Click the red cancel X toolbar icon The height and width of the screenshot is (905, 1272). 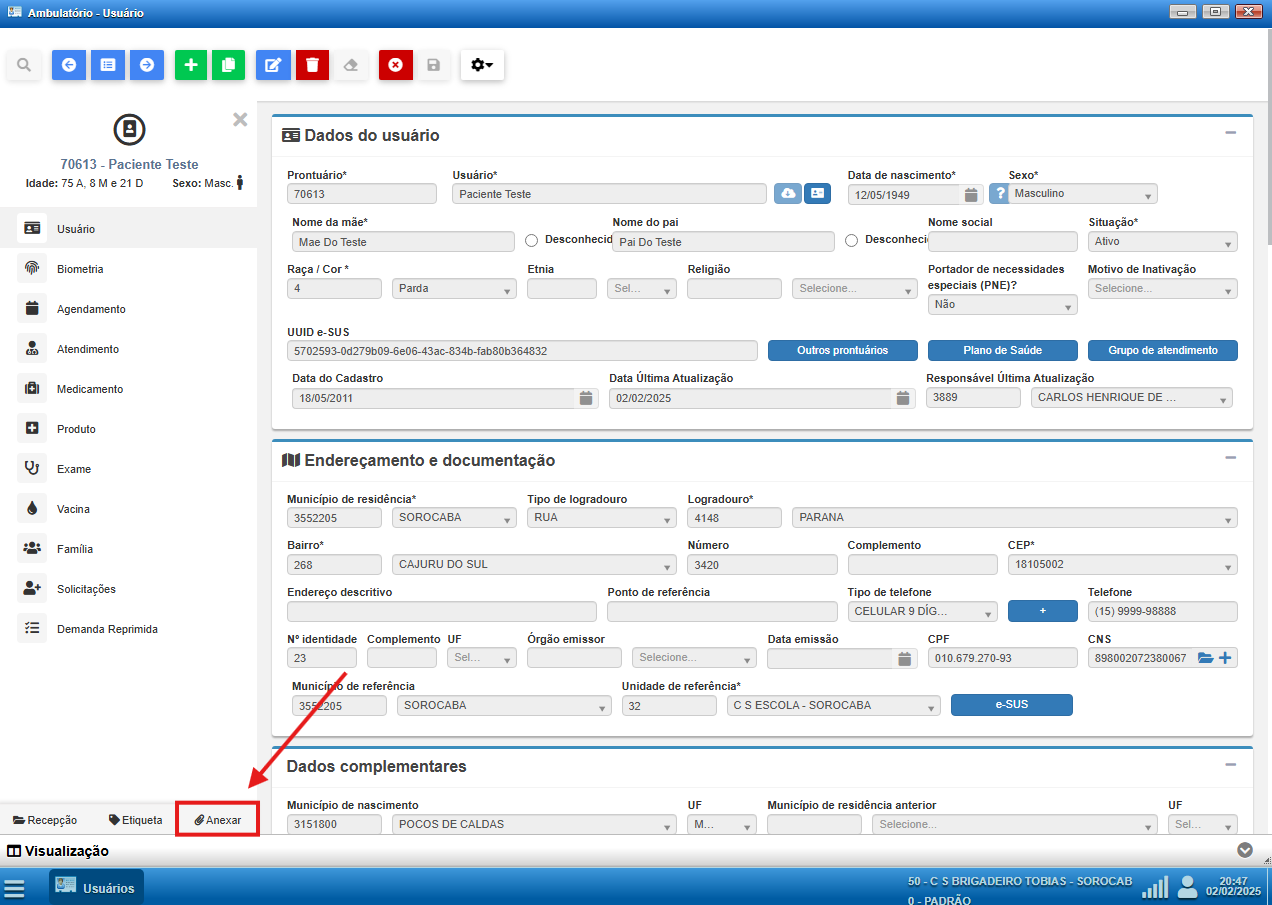pos(395,65)
